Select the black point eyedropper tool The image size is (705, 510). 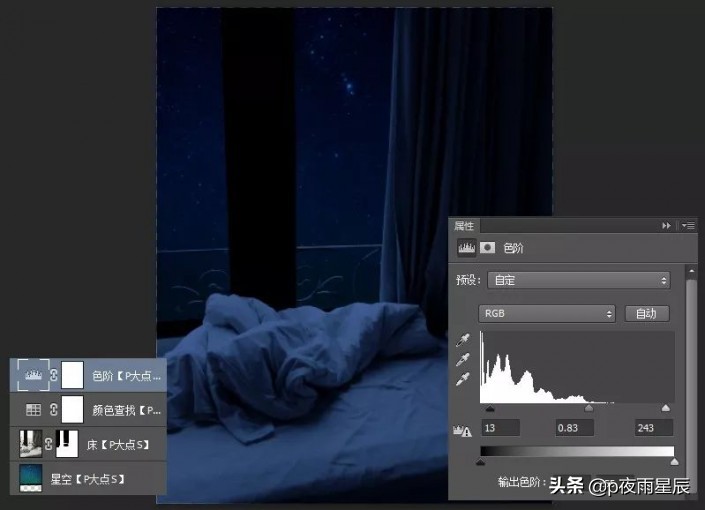click(x=463, y=340)
